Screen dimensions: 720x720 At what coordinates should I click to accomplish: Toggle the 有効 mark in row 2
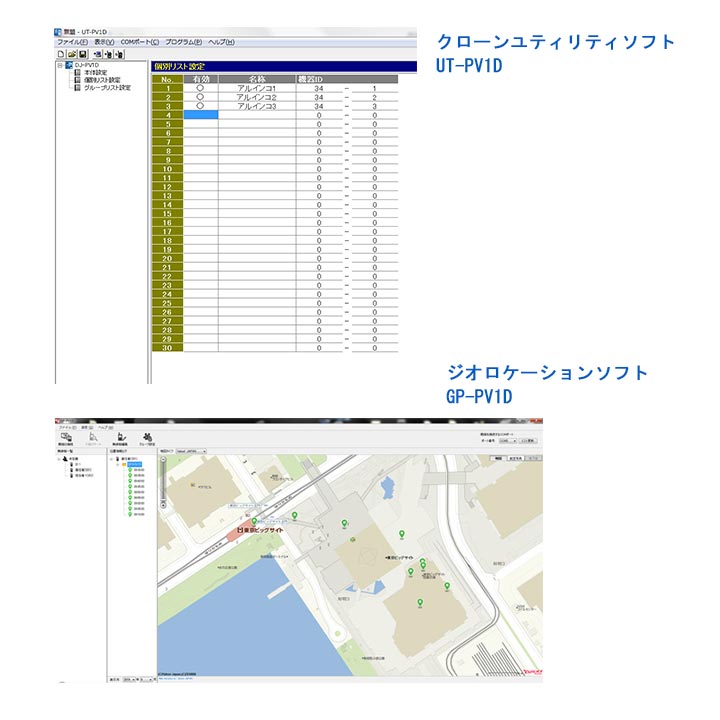[x=200, y=97]
